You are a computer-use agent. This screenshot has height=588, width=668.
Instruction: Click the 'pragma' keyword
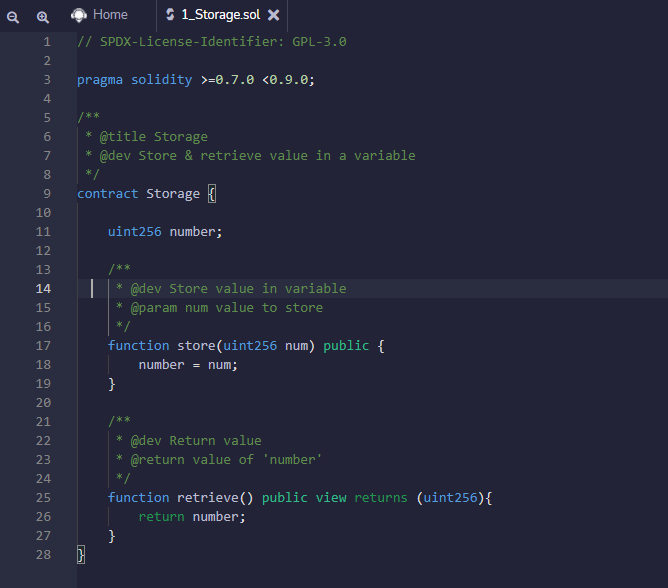(x=100, y=80)
